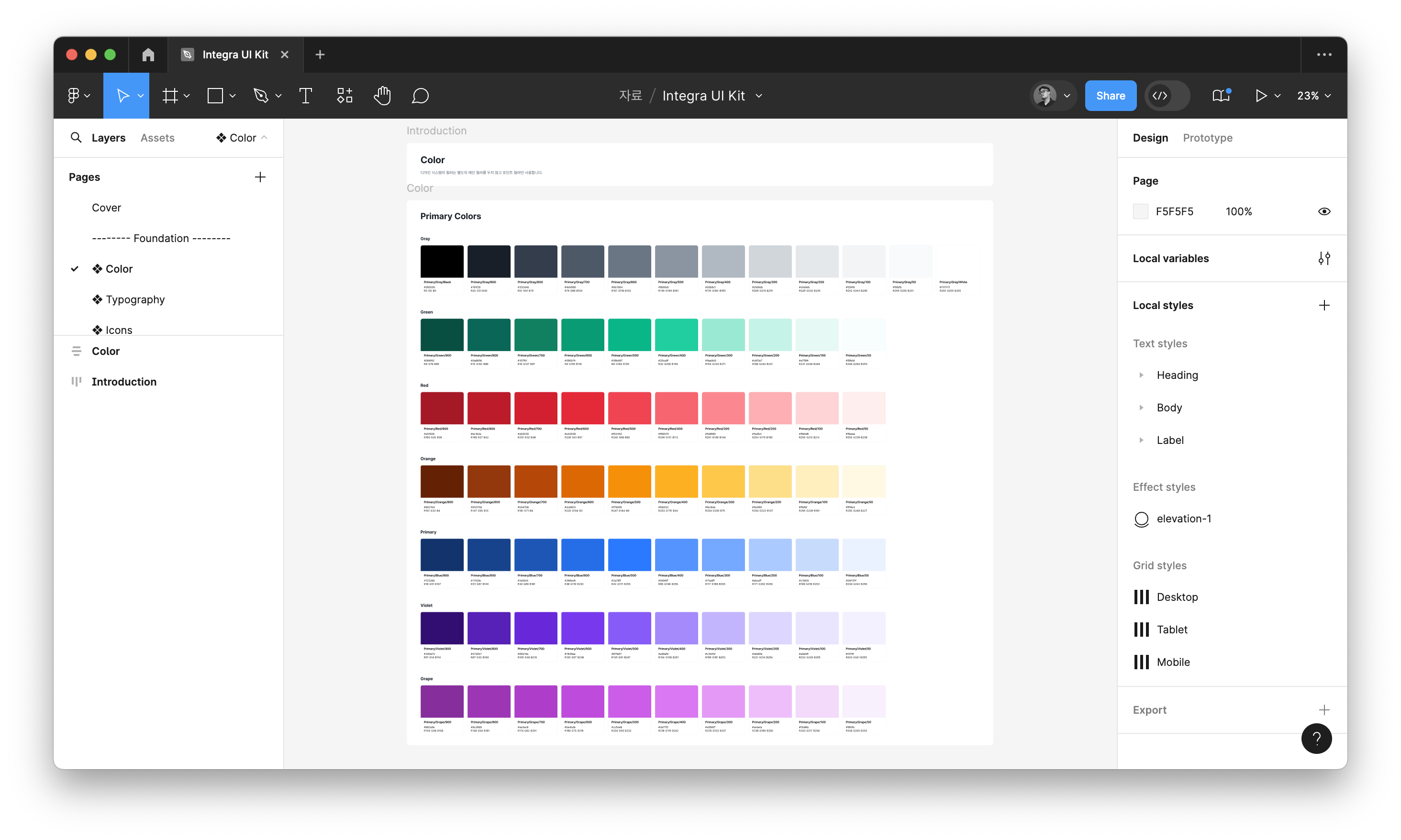
Task: Select the Introduction layer in layers list
Action: coord(124,382)
